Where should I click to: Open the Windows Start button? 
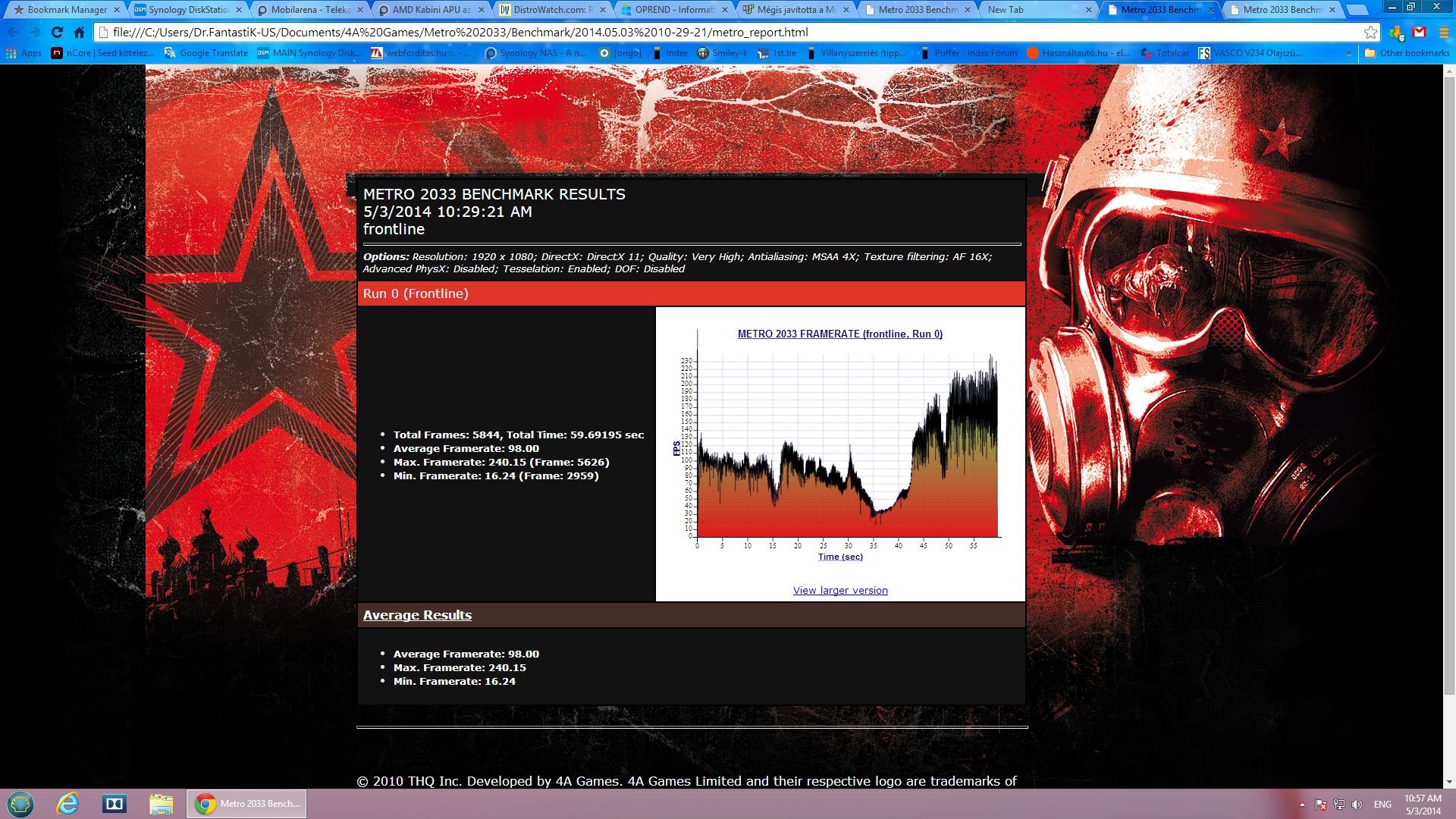(x=20, y=804)
